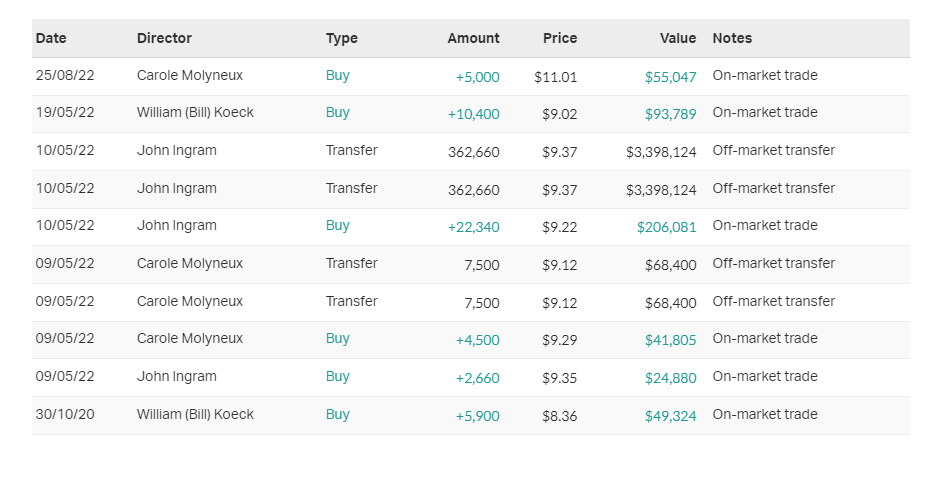
Task: Click the +10,400 amount
Action: 473,114
